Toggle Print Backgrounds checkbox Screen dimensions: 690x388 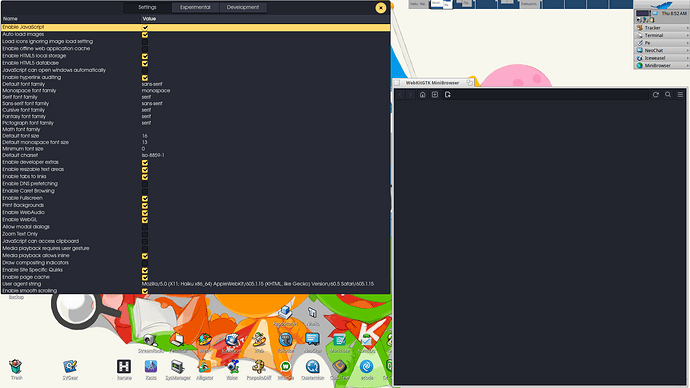click(x=145, y=205)
